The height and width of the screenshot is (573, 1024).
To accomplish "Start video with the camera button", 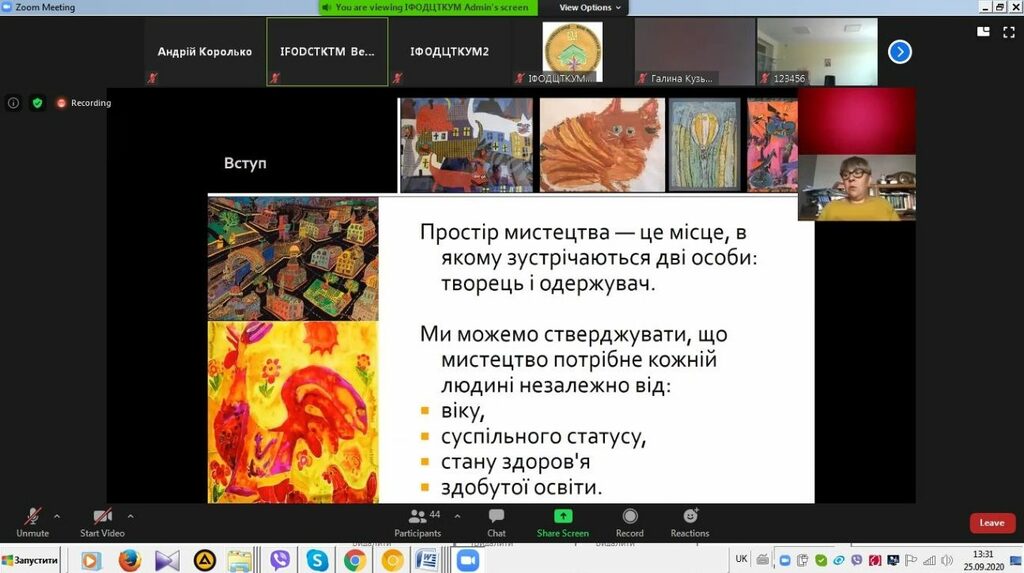I will (102, 518).
